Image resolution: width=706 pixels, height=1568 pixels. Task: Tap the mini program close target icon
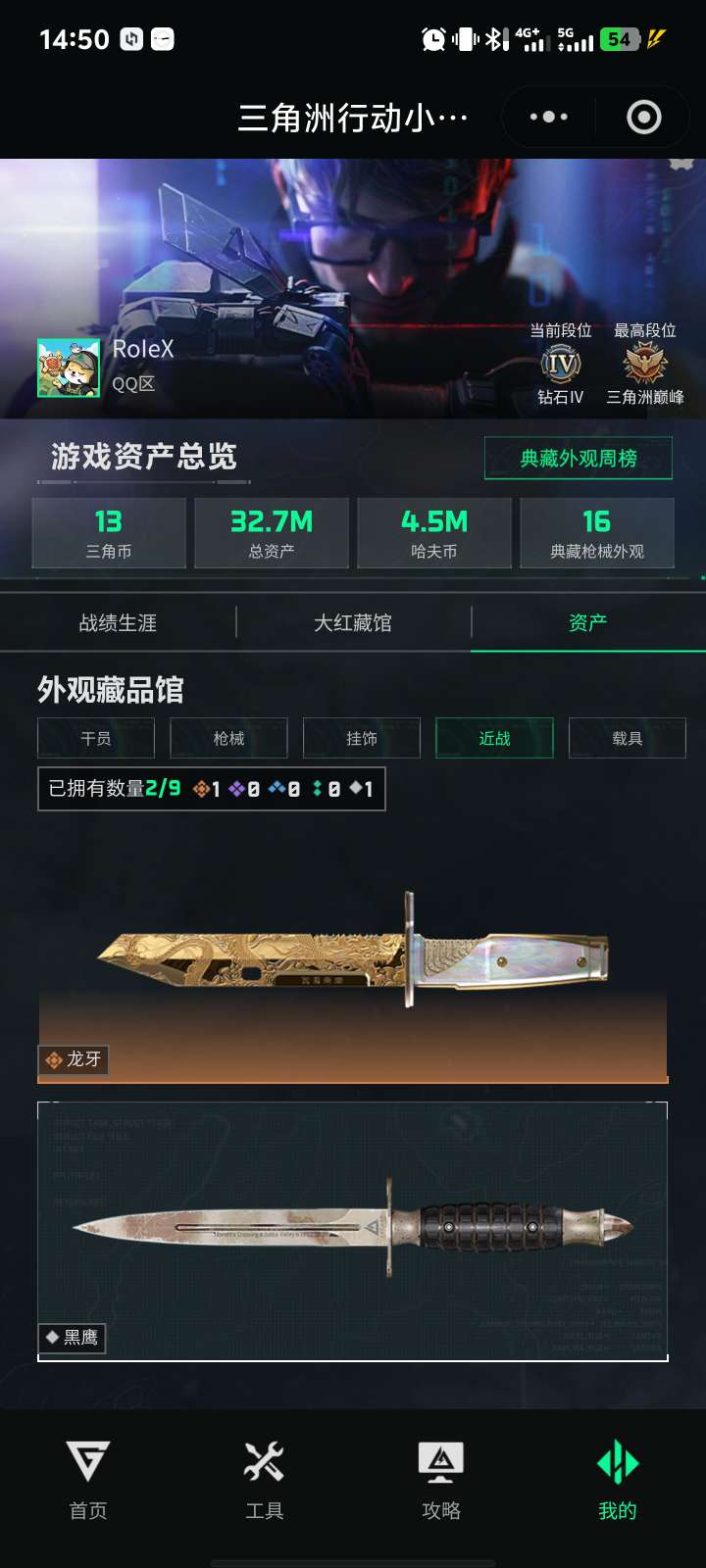(x=644, y=117)
